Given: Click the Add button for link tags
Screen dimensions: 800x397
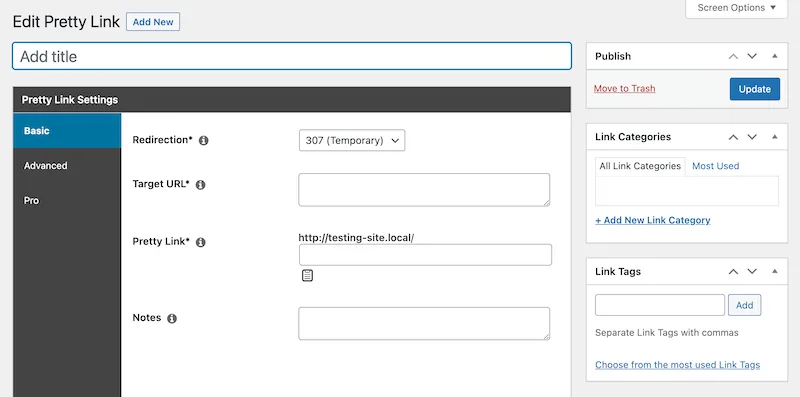Looking at the screenshot, I should 744,305.
